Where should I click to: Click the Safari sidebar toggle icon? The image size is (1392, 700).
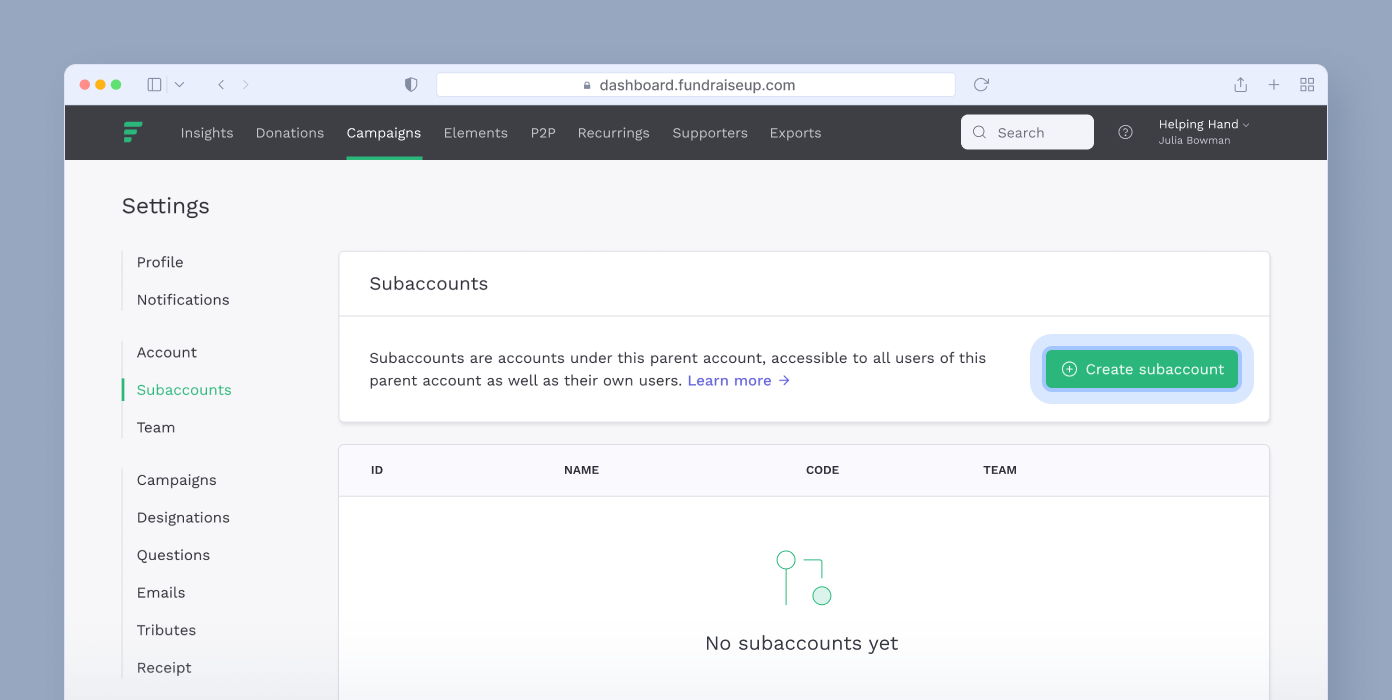tap(154, 85)
